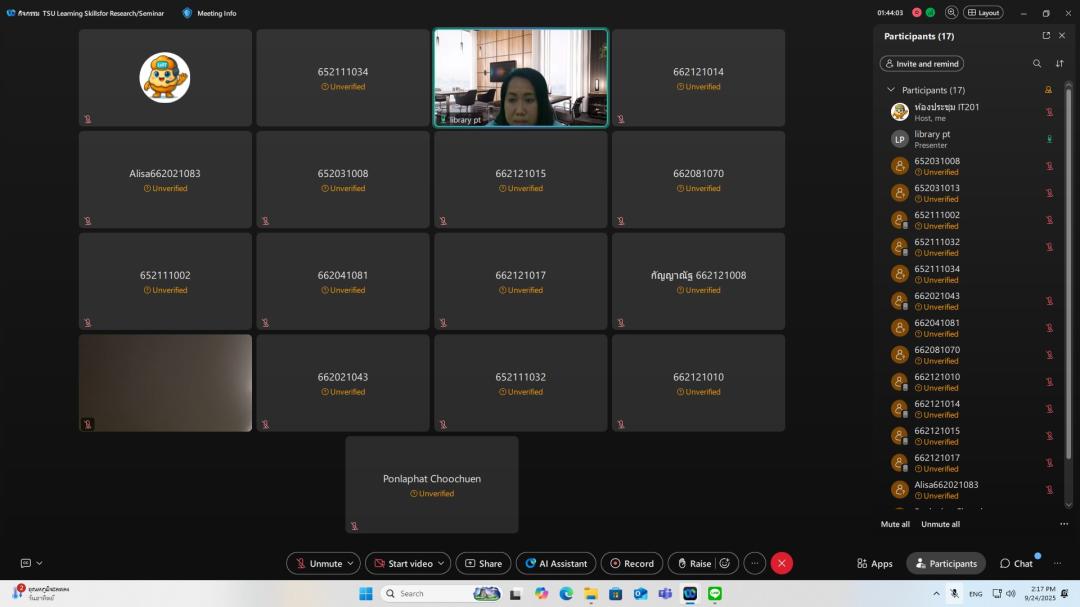
Task: Select the library pt video thumbnail
Action: click(520, 77)
